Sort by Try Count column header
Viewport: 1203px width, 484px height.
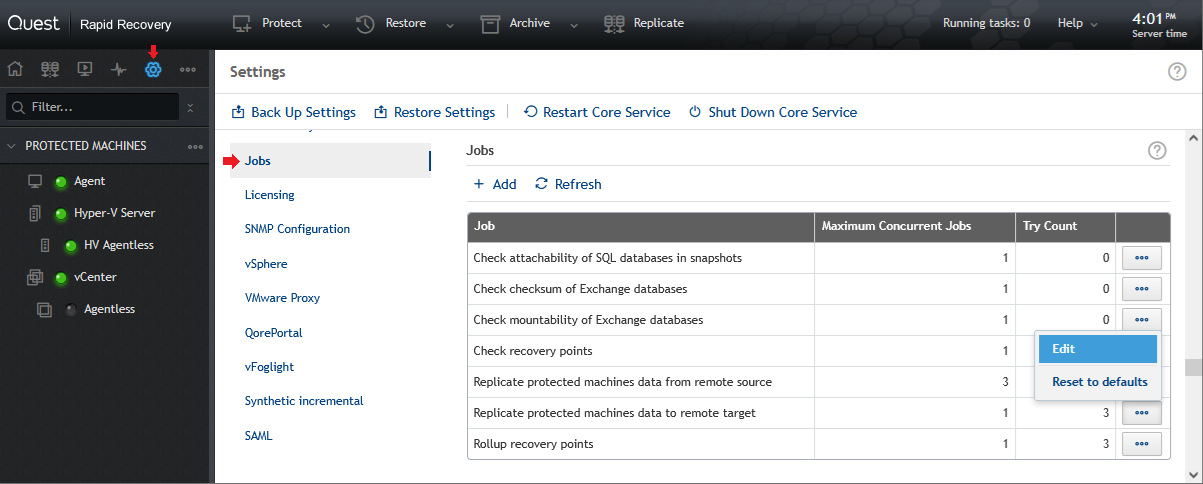click(x=1065, y=226)
